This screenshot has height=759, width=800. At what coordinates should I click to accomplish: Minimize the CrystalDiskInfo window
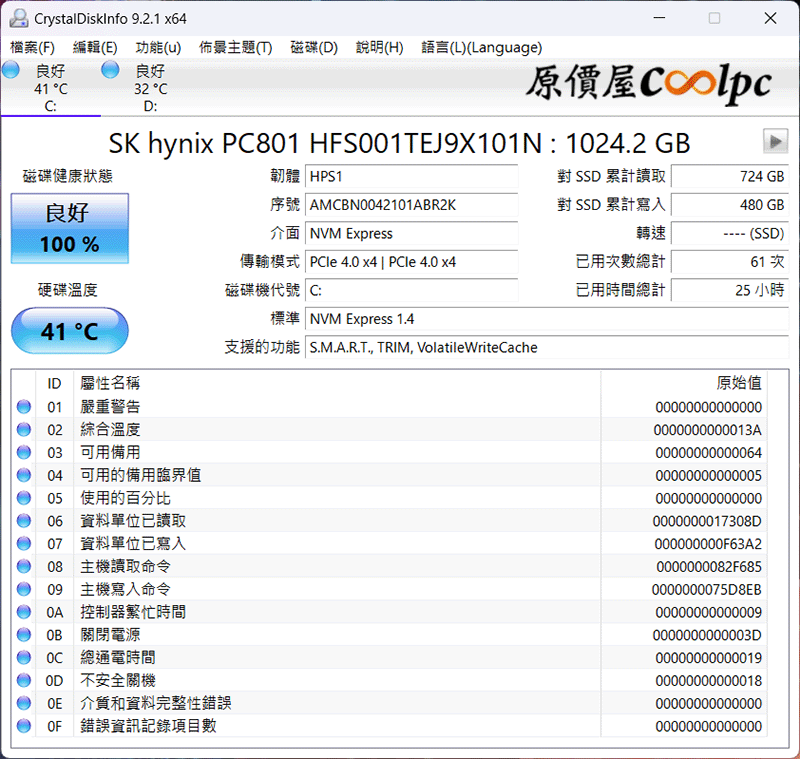point(659,18)
